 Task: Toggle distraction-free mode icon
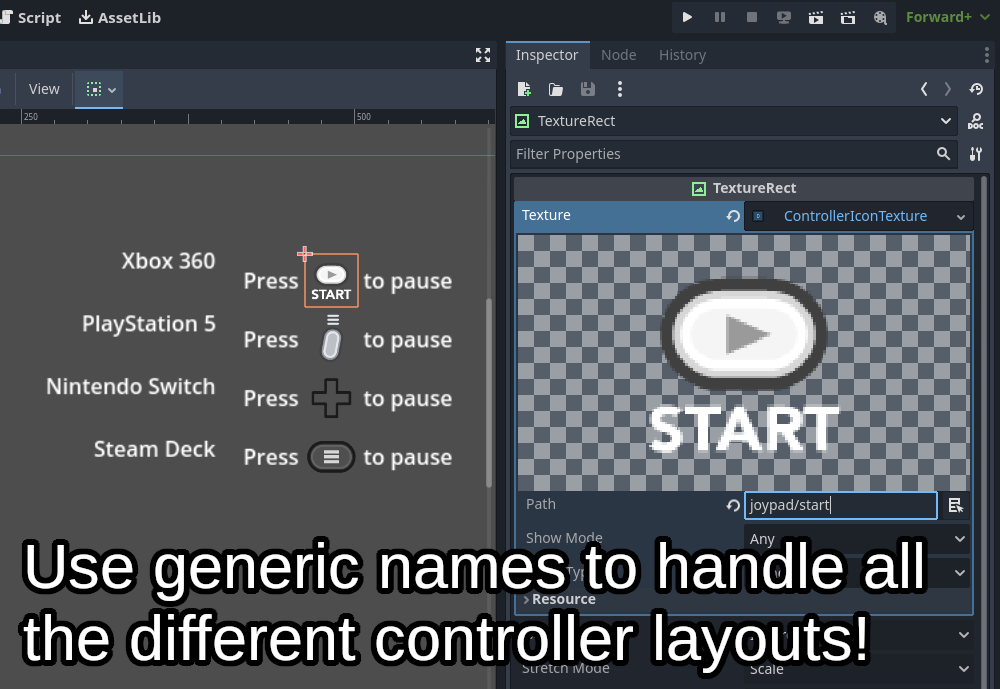(x=483, y=56)
